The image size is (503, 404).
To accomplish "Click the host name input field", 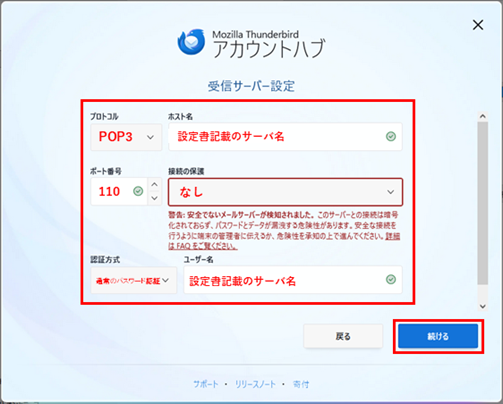I will pyautogui.click(x=285, y=137).
